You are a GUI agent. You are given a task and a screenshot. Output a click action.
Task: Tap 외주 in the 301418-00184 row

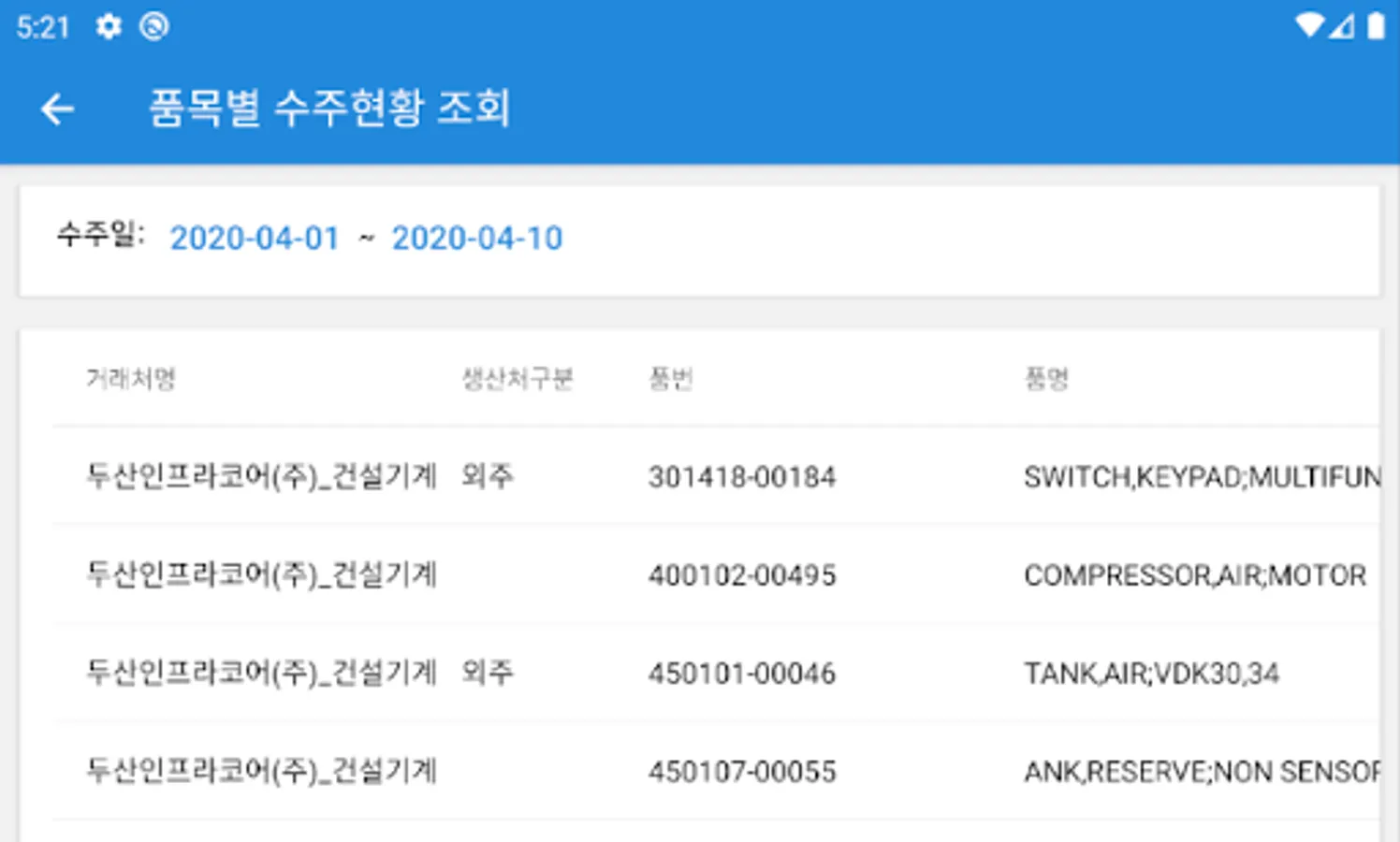(488, 477)
